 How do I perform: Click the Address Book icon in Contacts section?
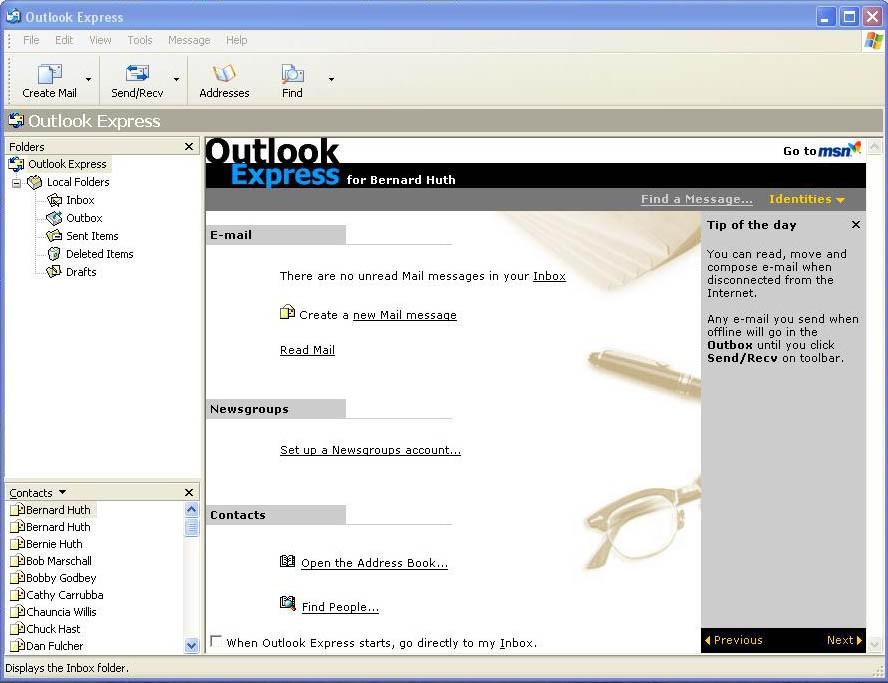pos(288,561)
